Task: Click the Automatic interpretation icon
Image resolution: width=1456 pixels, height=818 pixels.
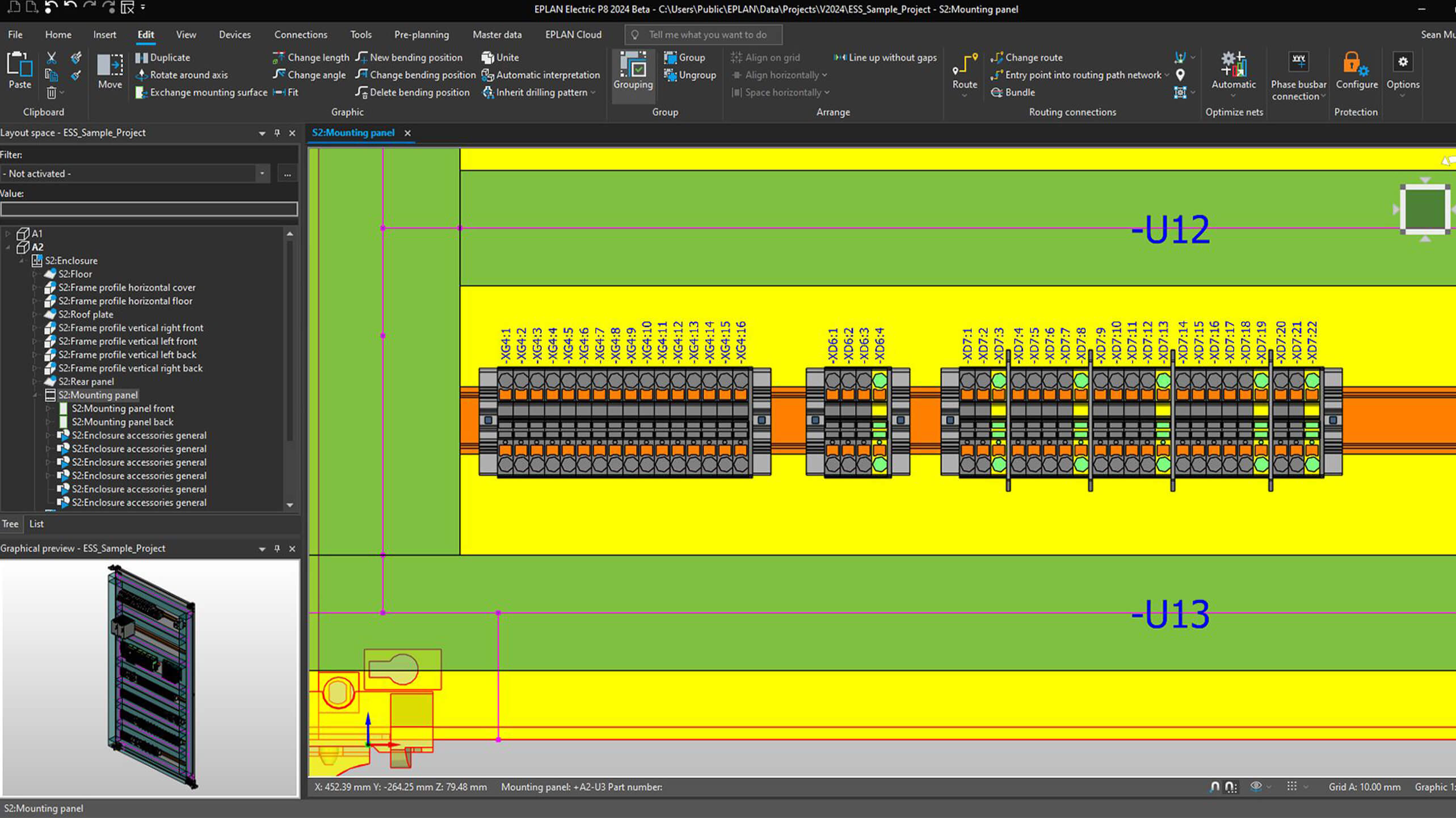Action: point(486,74)
